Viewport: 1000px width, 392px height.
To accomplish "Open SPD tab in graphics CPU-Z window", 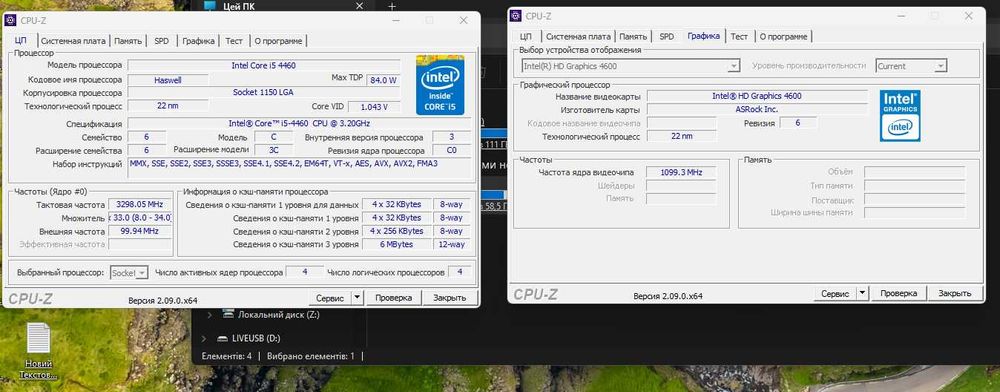I will 666,36.
